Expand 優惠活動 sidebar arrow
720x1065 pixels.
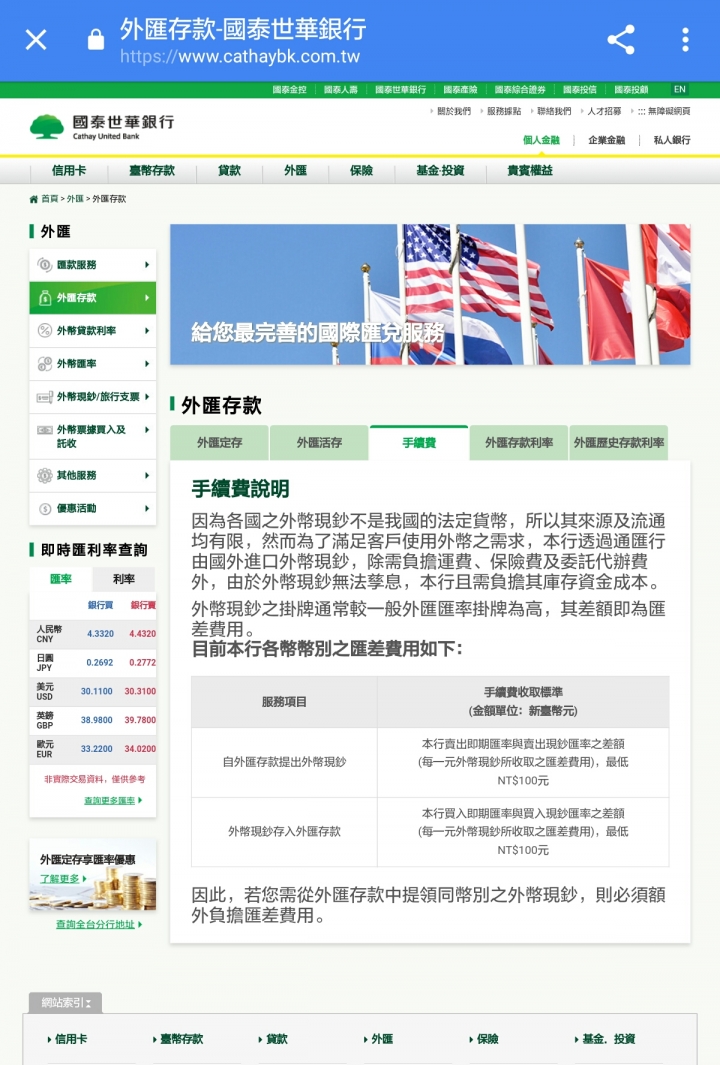(147, 509)
